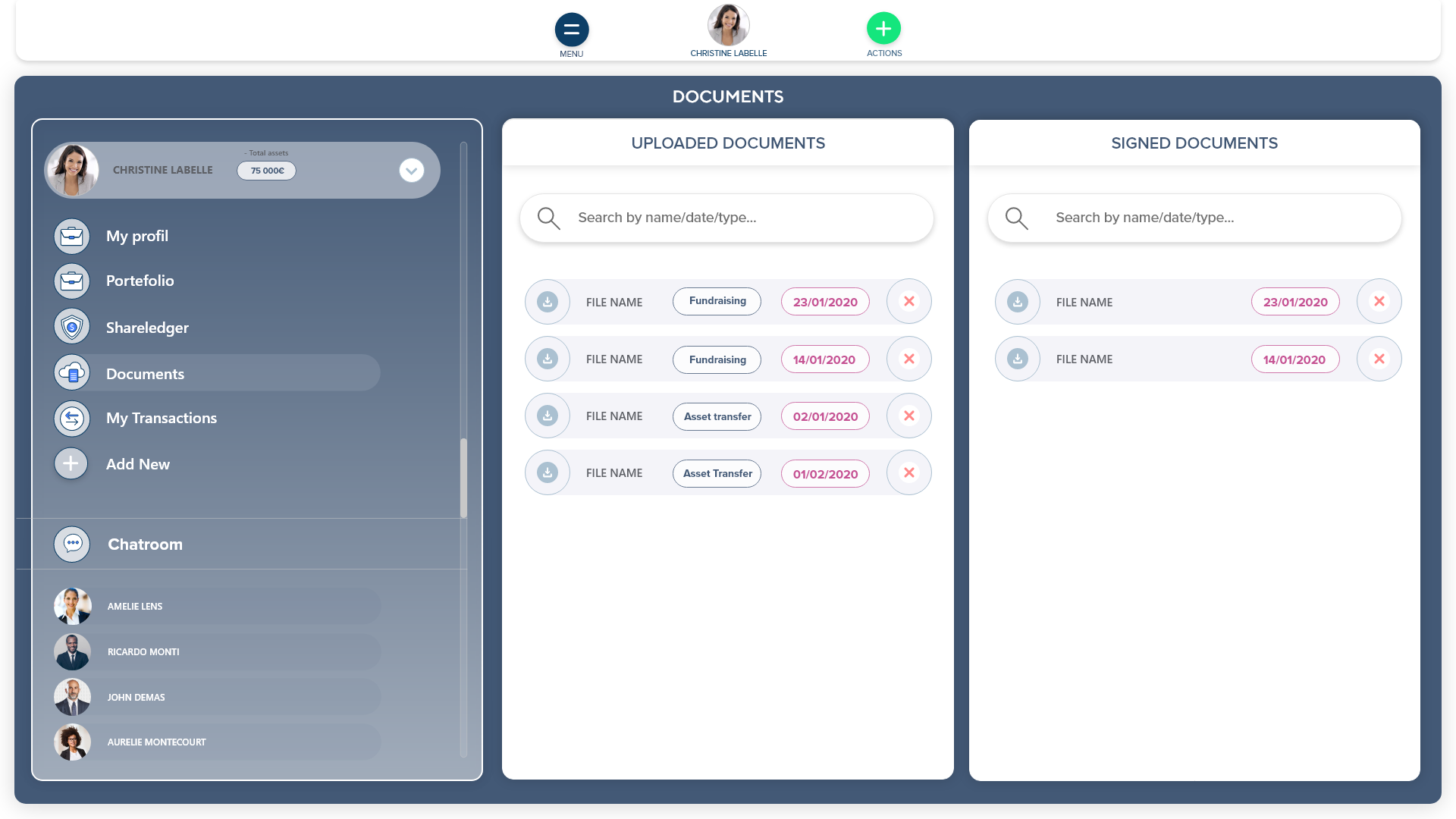Click Christine Labelle avatar in top bar

(x=728, y=25)
